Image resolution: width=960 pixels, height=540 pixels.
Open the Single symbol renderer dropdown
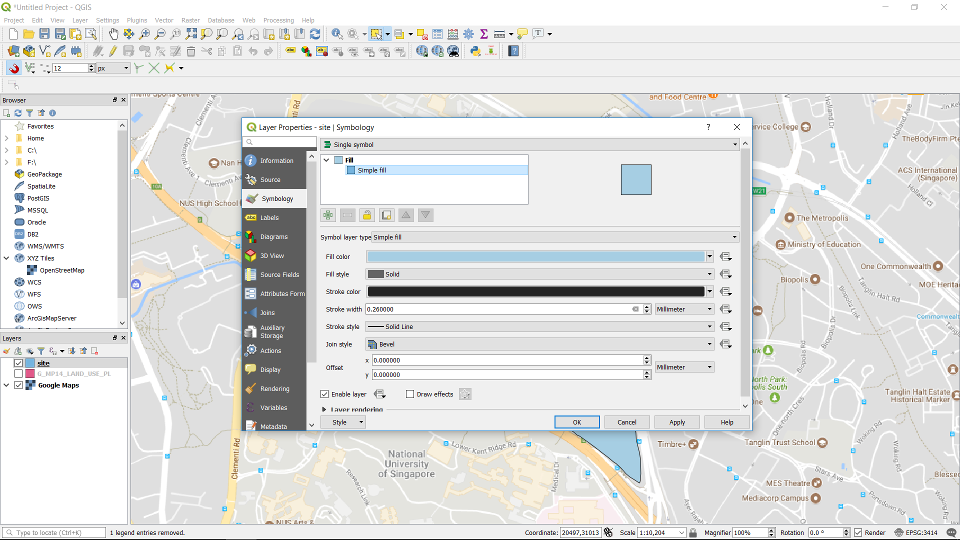(529, 145)
